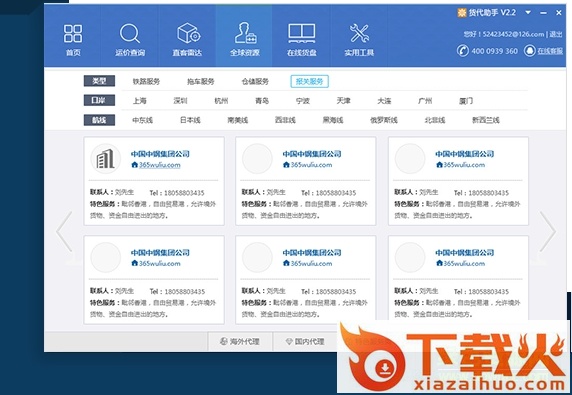Open 运价查询 freight rate search
This screenshot has height=395, width=572.
[130, 34]
